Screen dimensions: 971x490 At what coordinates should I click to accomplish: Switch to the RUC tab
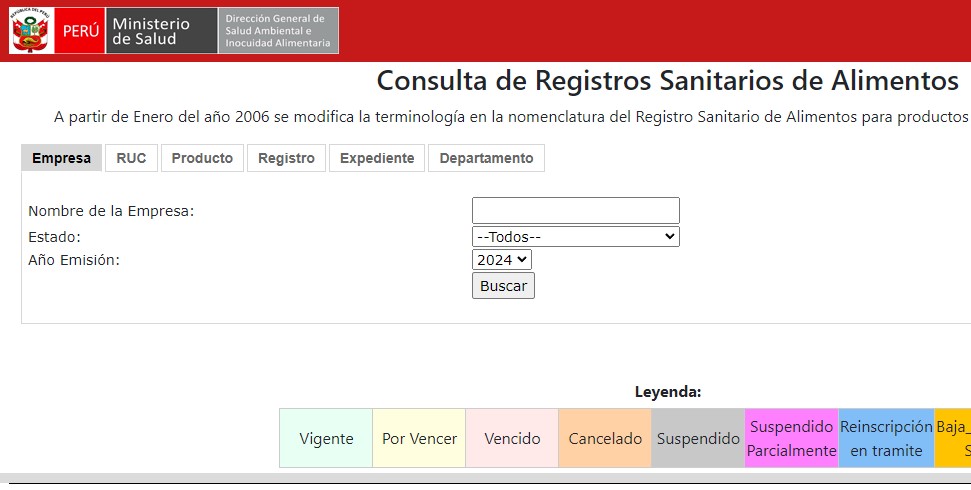(131, 158)
